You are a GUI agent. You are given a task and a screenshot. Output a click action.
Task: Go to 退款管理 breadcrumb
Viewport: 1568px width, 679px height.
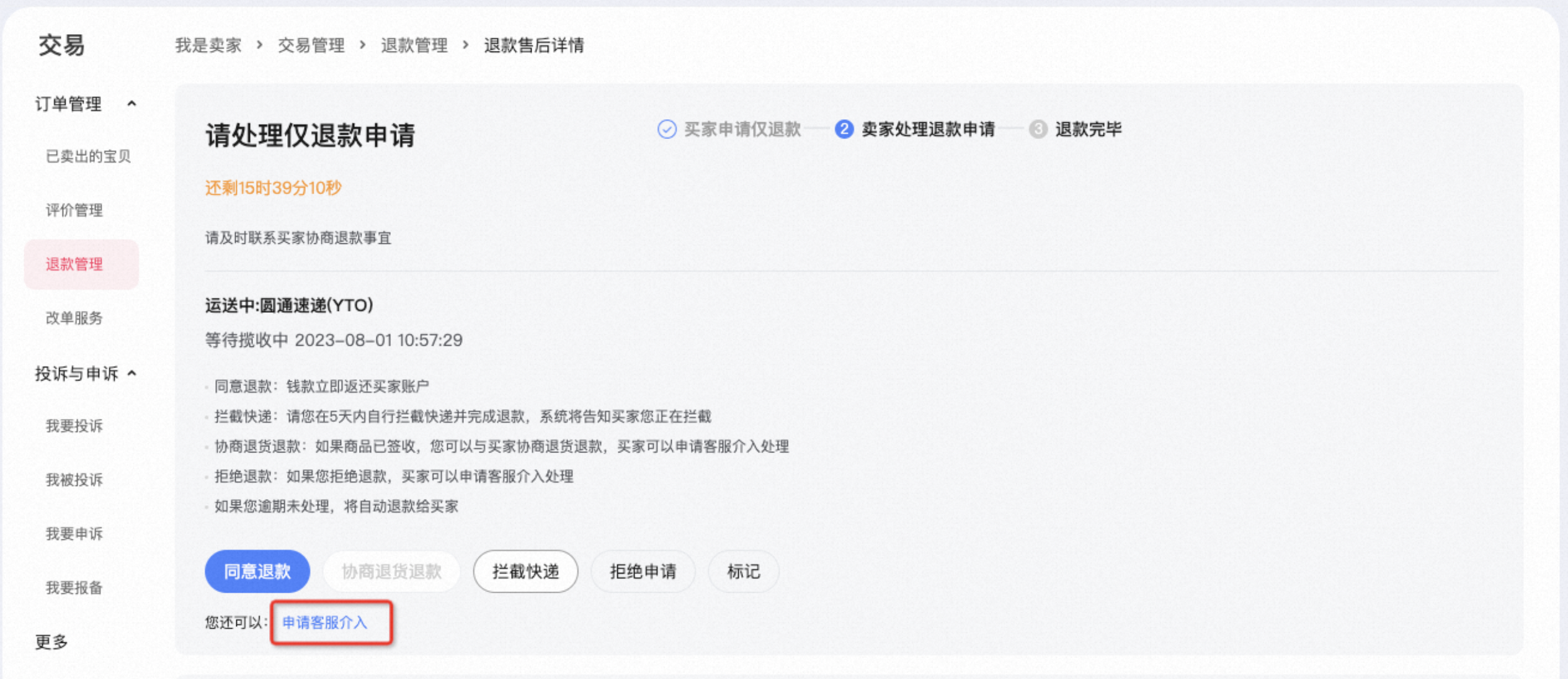tap(414, 45)
